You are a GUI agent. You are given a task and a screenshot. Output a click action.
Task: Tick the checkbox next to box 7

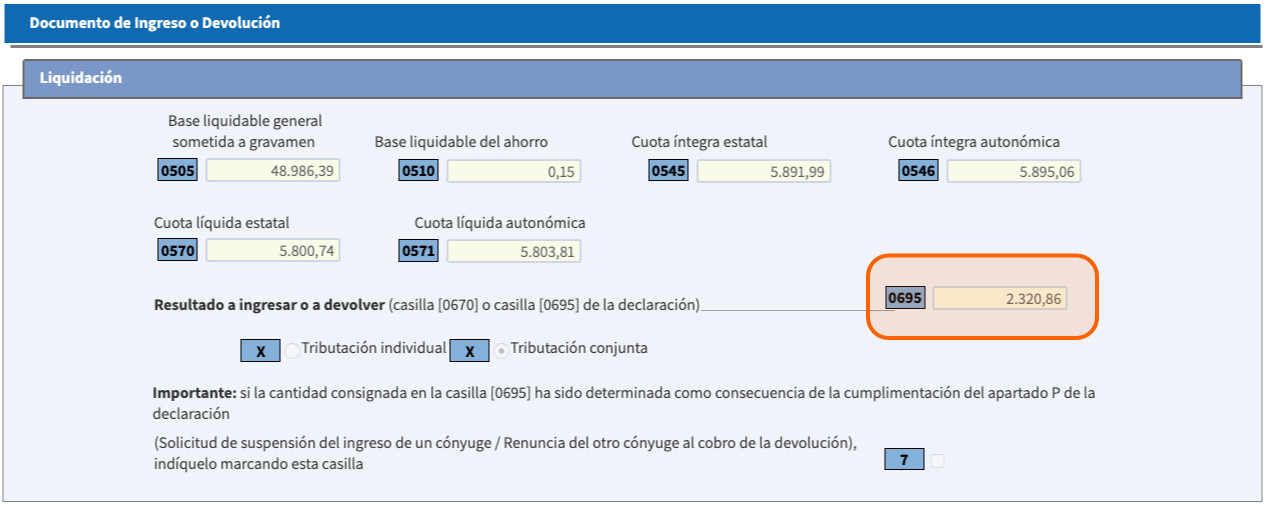click(937, 461)
